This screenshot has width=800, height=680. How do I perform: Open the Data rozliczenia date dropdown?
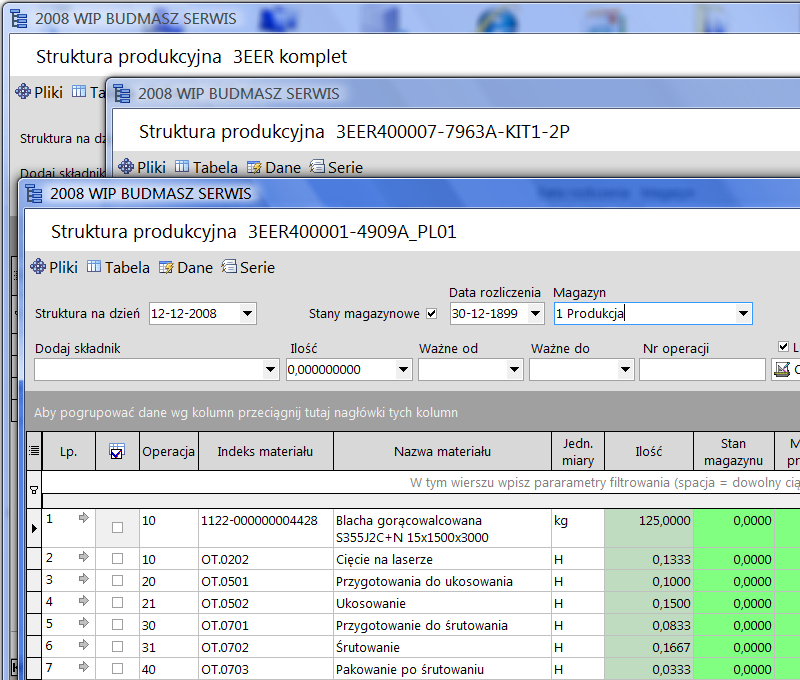tap(535, 313)
